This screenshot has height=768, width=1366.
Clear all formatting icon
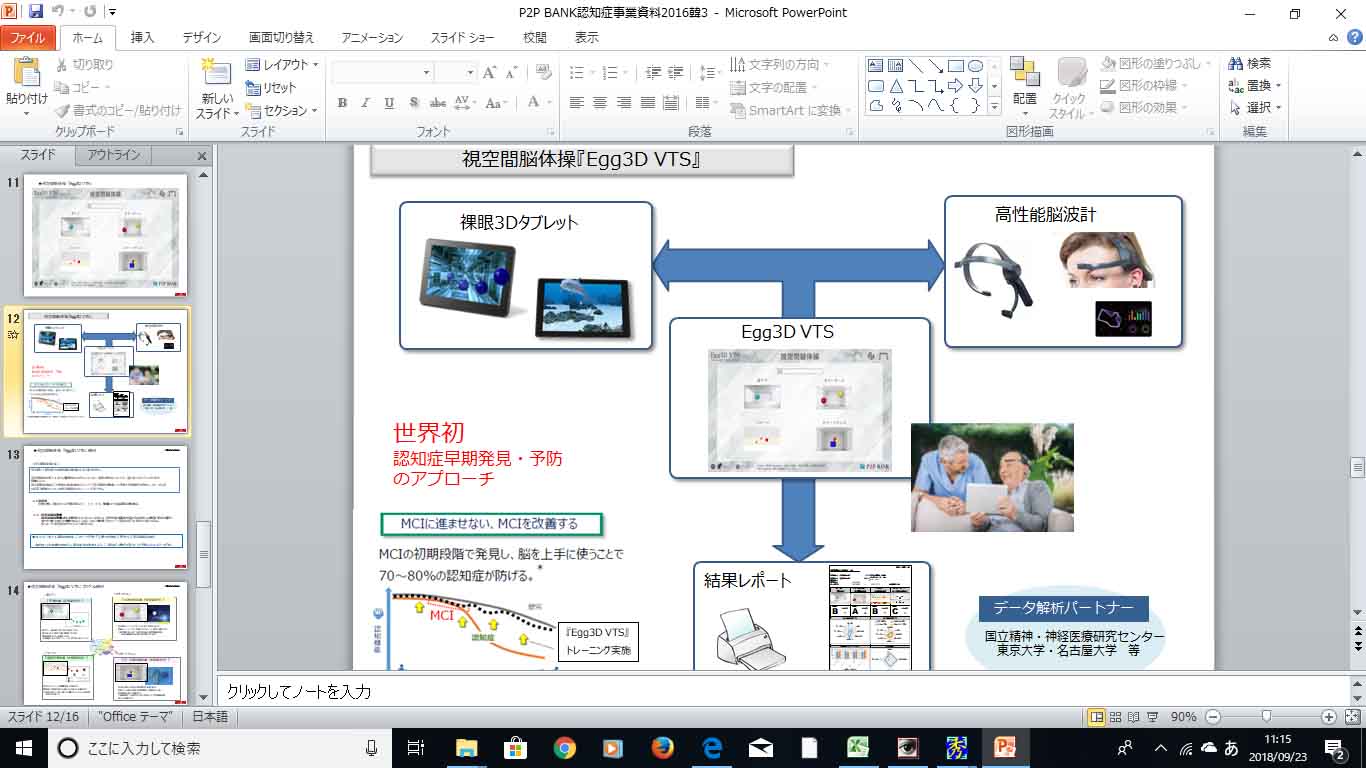544,72
